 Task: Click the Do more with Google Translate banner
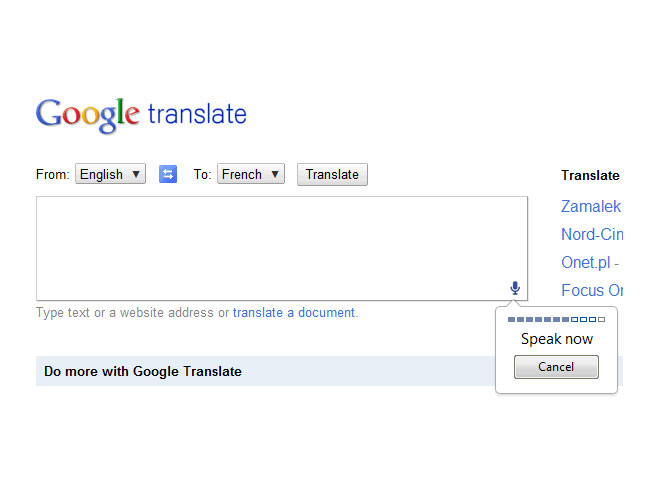(x=265, y=371)
